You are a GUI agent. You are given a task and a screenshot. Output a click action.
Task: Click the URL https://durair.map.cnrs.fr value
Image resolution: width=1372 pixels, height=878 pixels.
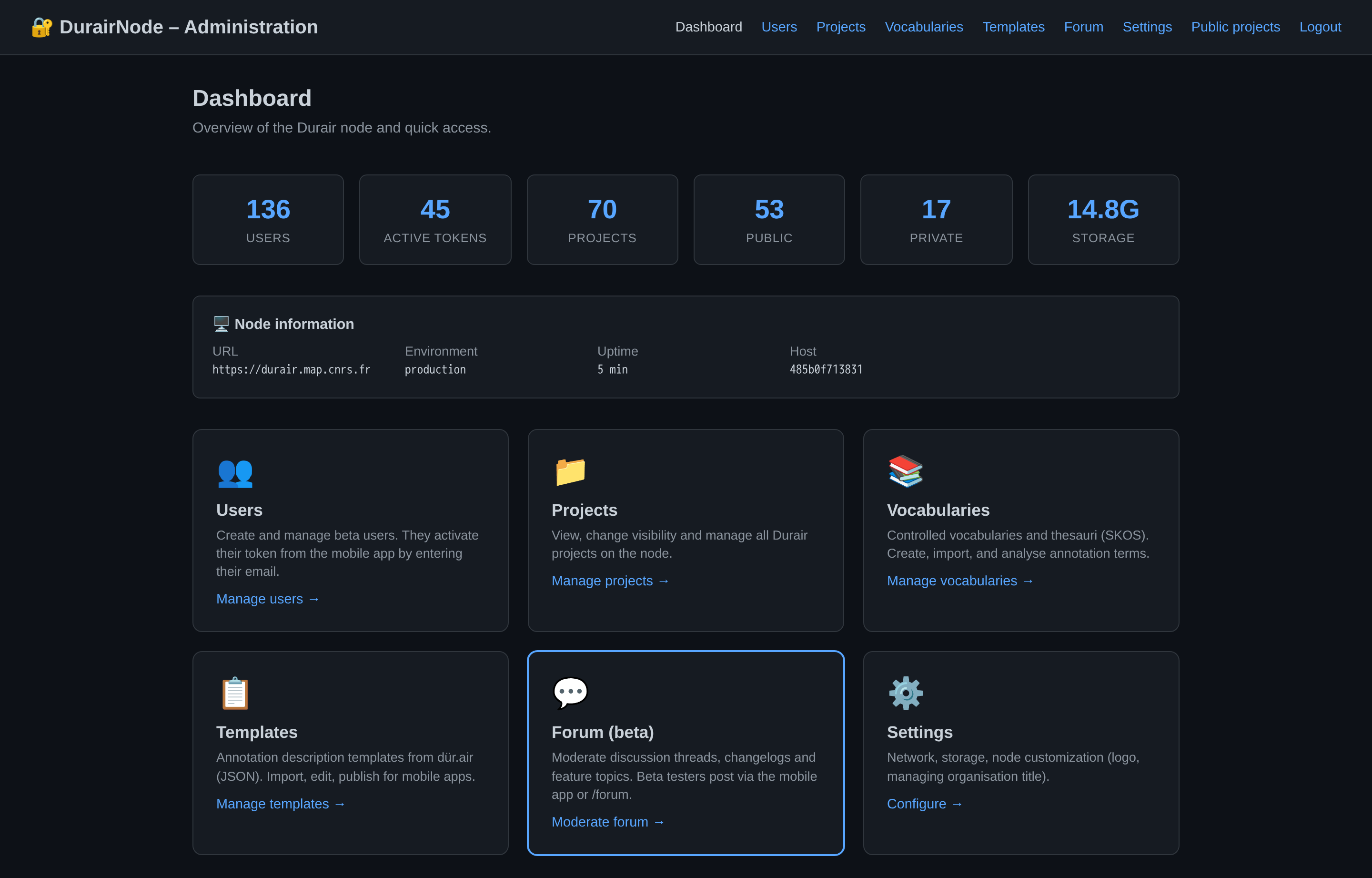[291, 369]
